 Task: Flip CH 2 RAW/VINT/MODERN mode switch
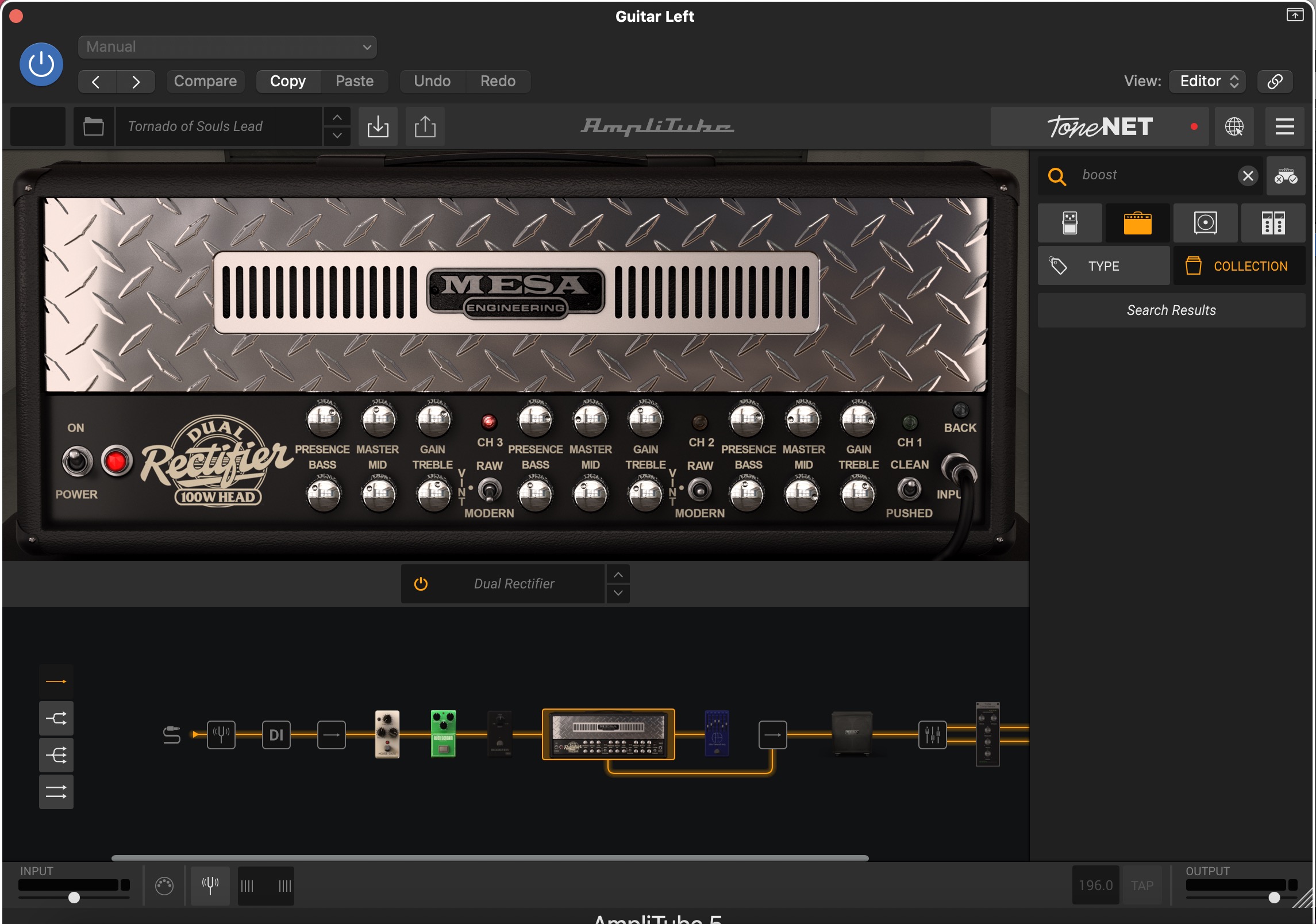[x=699, y=490]
